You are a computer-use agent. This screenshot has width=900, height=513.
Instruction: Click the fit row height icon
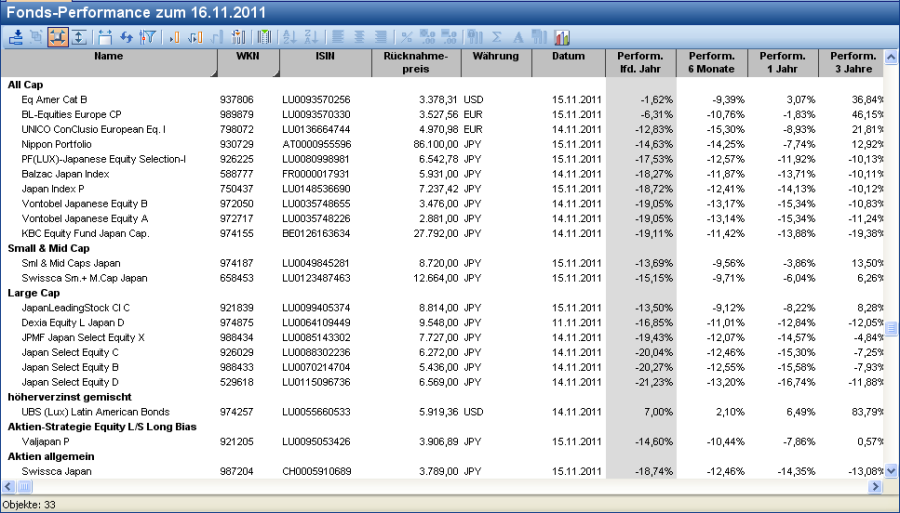click(x=78, y=37)
